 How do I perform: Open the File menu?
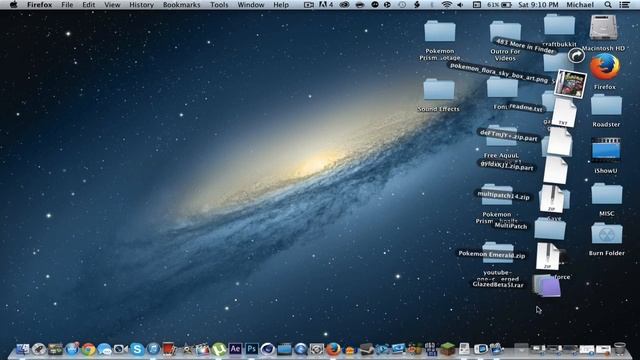[x=67, y=5]
